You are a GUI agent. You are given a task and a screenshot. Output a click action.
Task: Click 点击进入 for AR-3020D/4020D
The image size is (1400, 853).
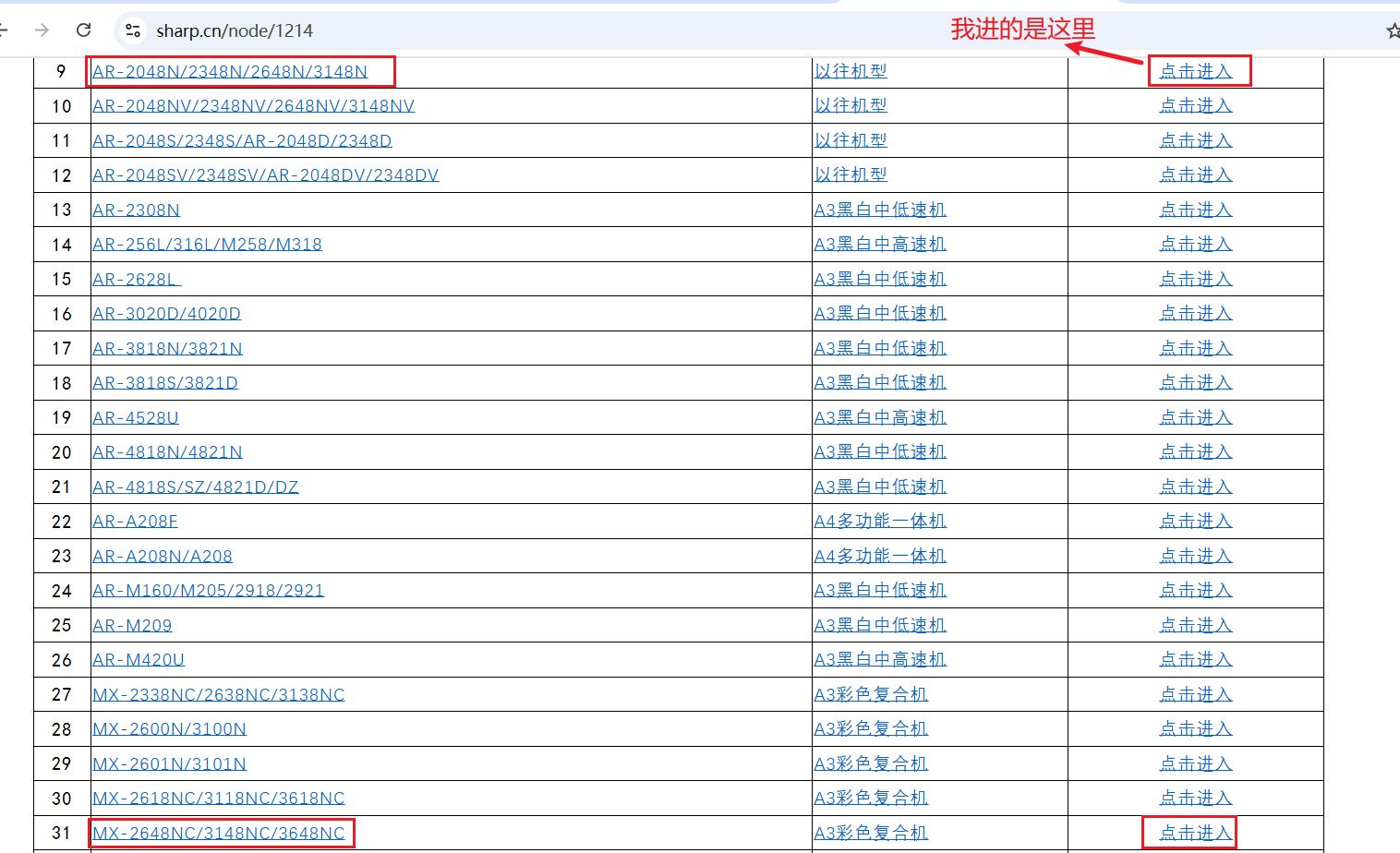[1196, 313]
